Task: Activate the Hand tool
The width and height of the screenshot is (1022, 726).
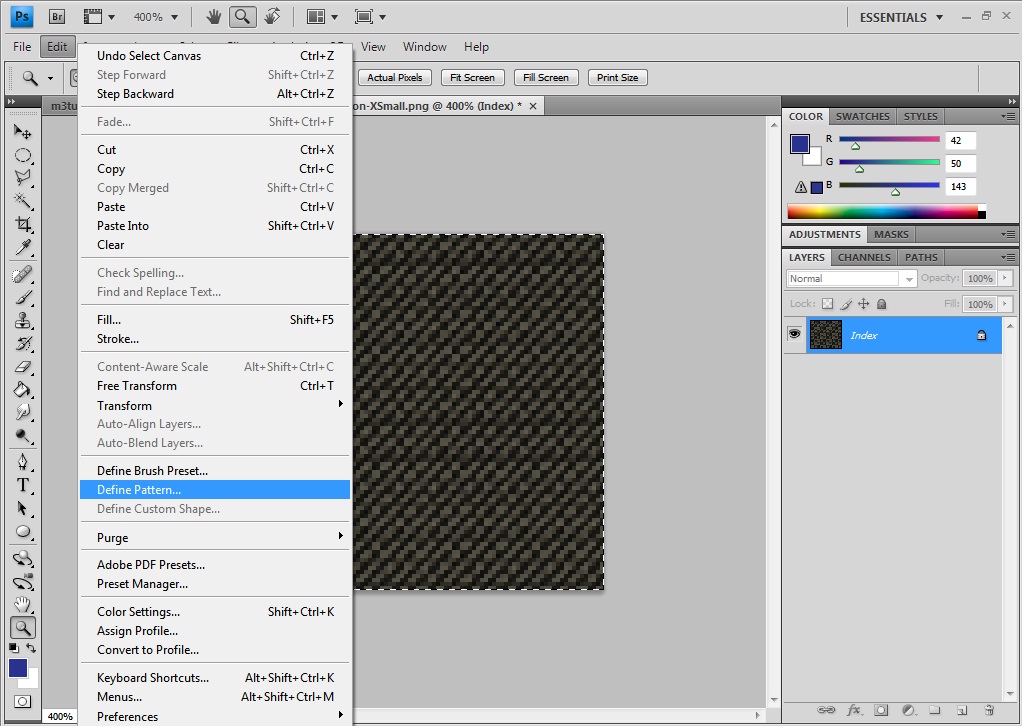Action: click(23, 604)
